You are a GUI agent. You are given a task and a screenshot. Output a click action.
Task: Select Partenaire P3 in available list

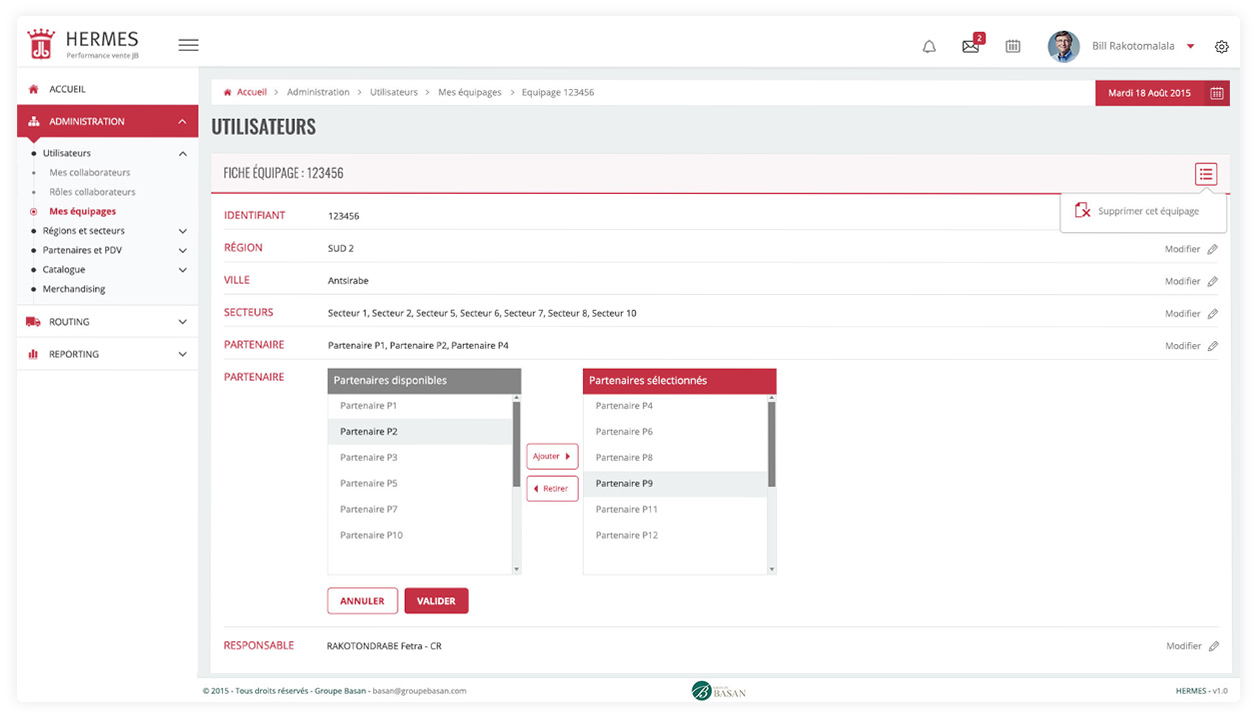[420, 458]
